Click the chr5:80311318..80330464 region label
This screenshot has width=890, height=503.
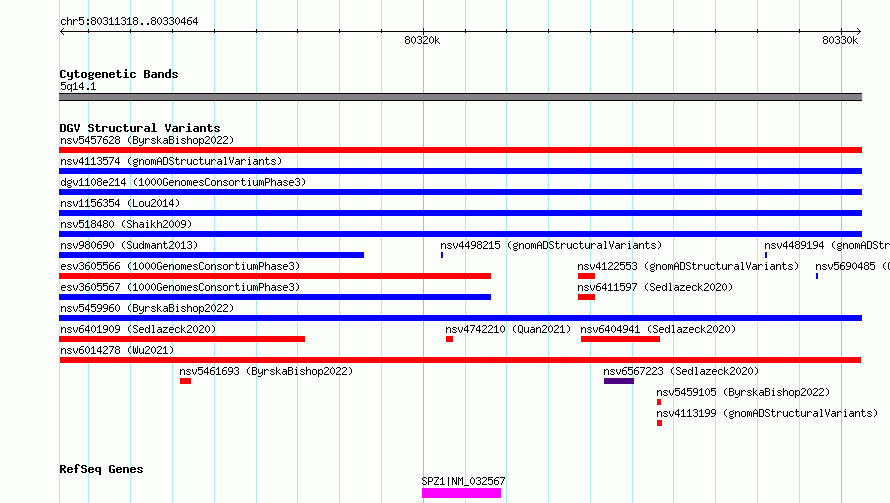(129, 21)
